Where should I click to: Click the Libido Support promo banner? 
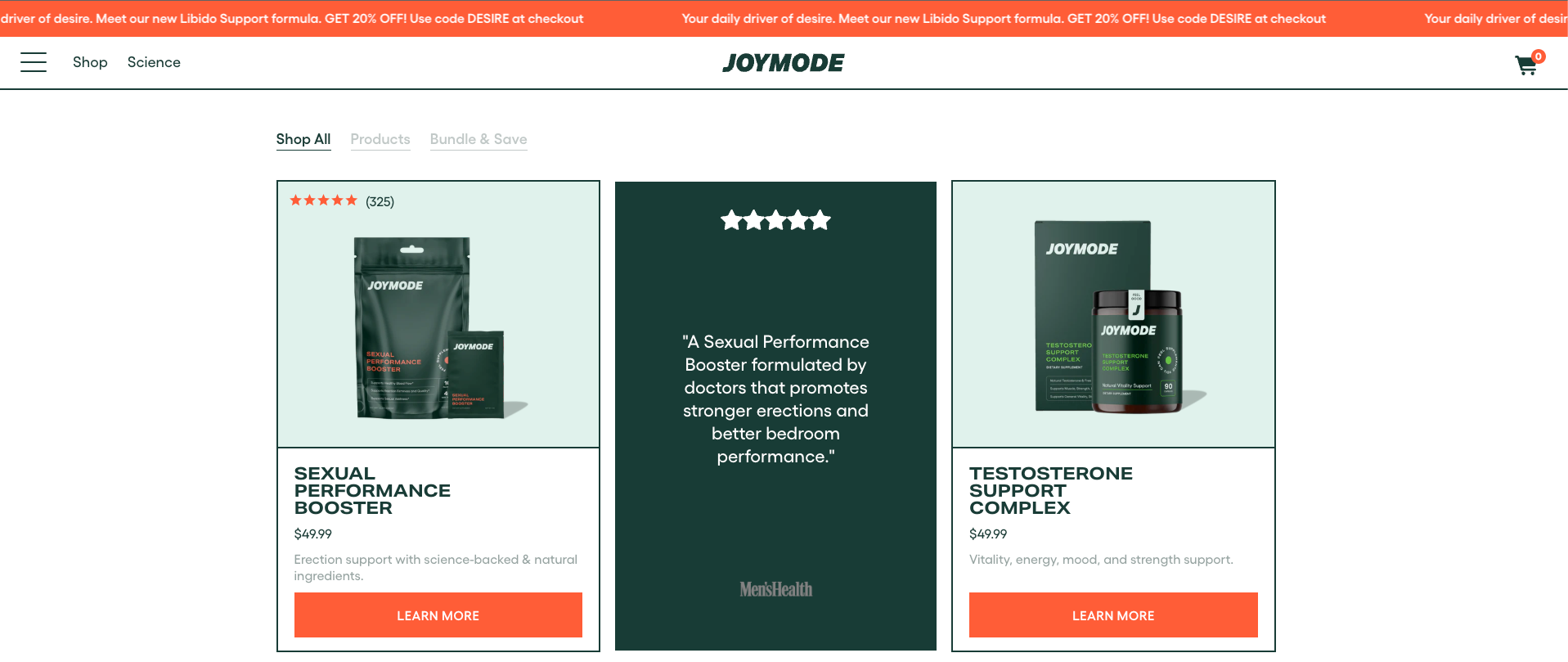click(784, 18)
